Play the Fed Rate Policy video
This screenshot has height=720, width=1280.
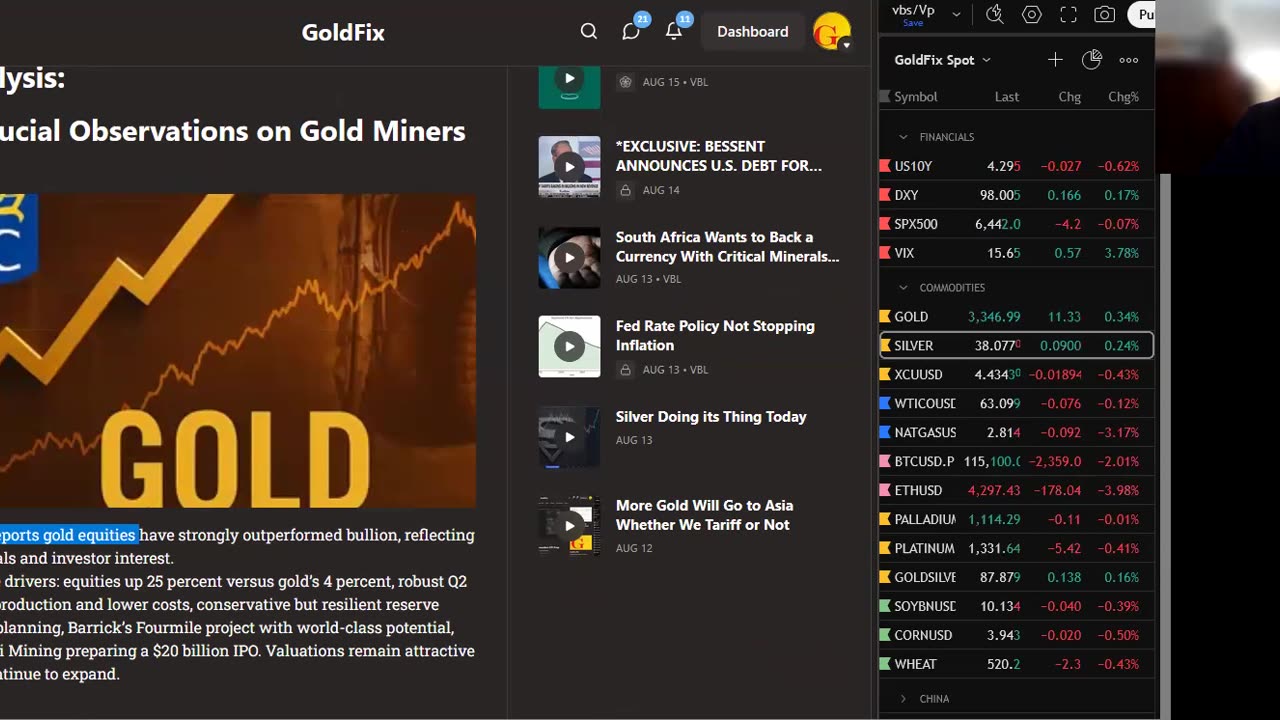tap(569, 346)
